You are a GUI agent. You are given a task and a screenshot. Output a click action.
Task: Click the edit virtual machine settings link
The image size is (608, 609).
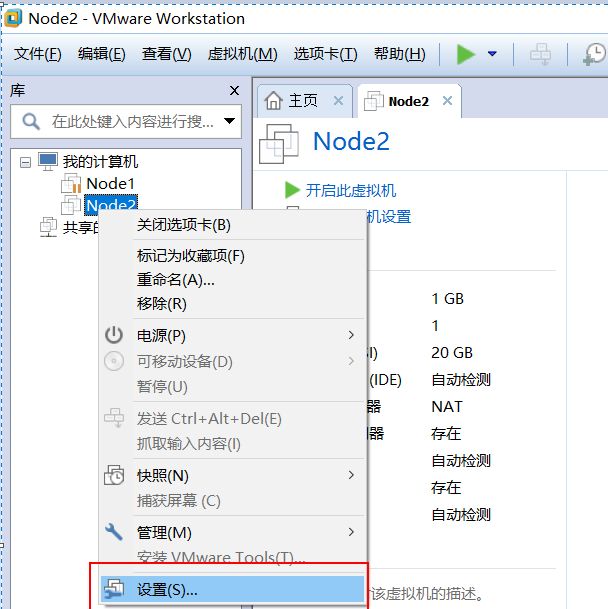(389, 216)
